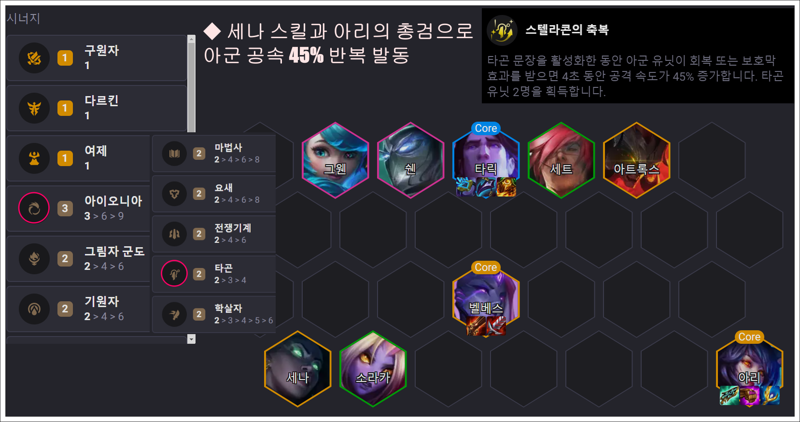Click the 그림자 군도 synergy row
The image size is (800, 422).
tap(79, 258)
